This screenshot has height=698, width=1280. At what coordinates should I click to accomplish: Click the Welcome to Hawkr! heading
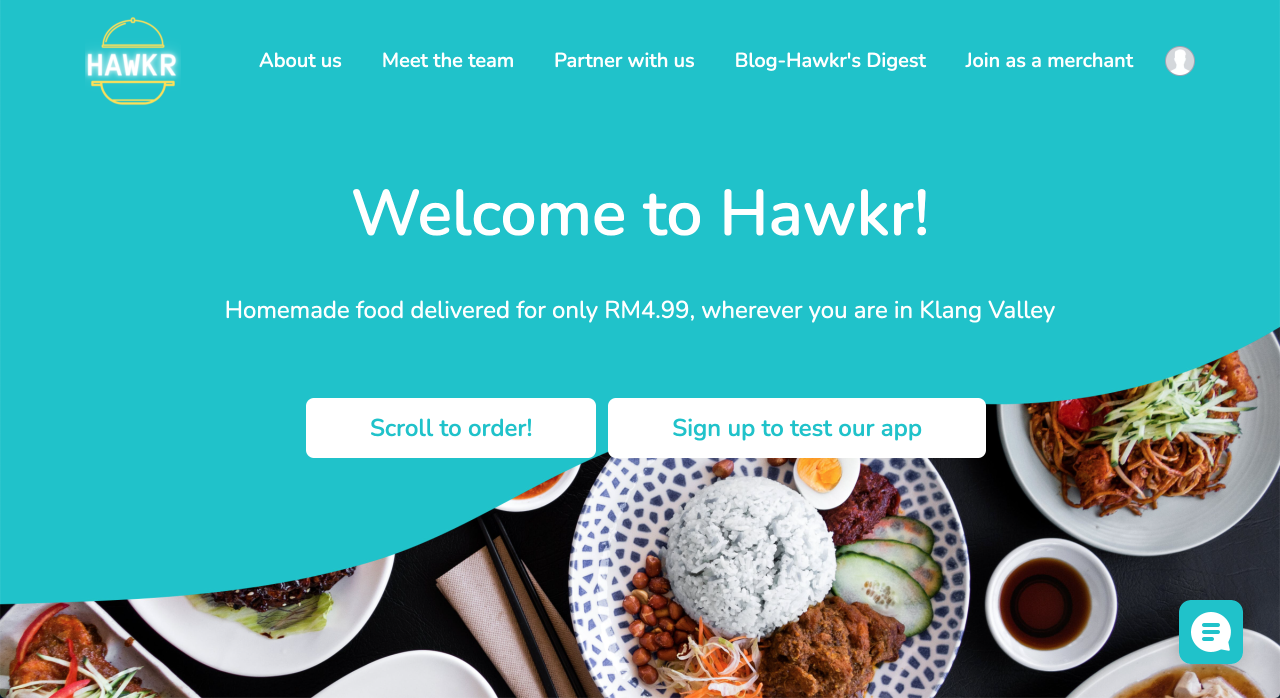coord(641,212)
